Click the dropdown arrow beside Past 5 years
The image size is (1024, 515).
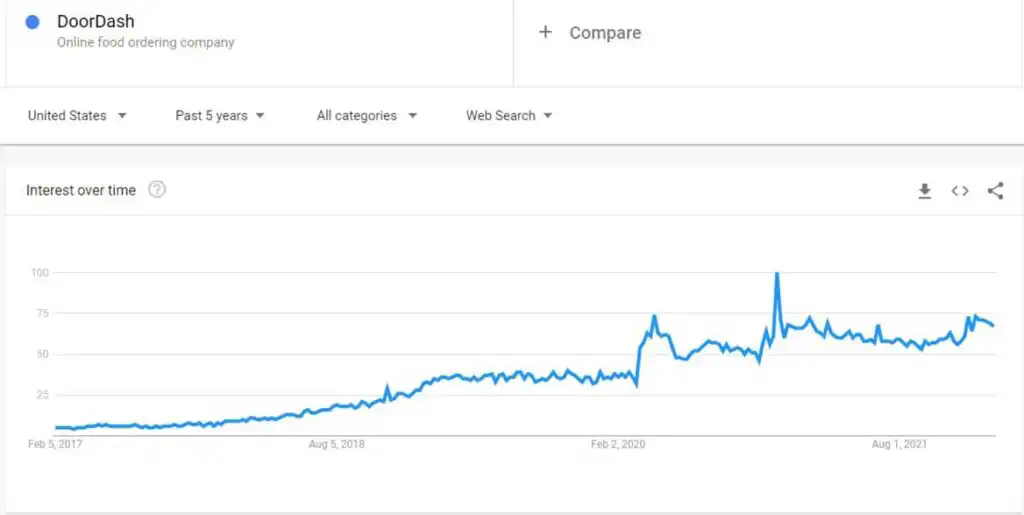(260, 116)
